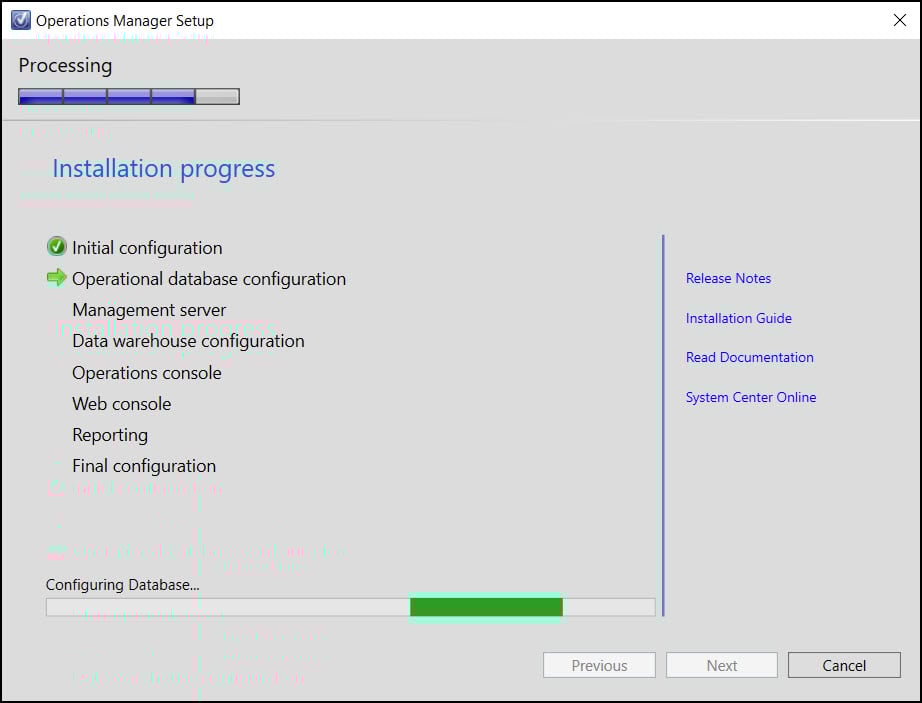The image size is (922, 703).
Task: Click the Next button
Action: click(x=721, y=665)
